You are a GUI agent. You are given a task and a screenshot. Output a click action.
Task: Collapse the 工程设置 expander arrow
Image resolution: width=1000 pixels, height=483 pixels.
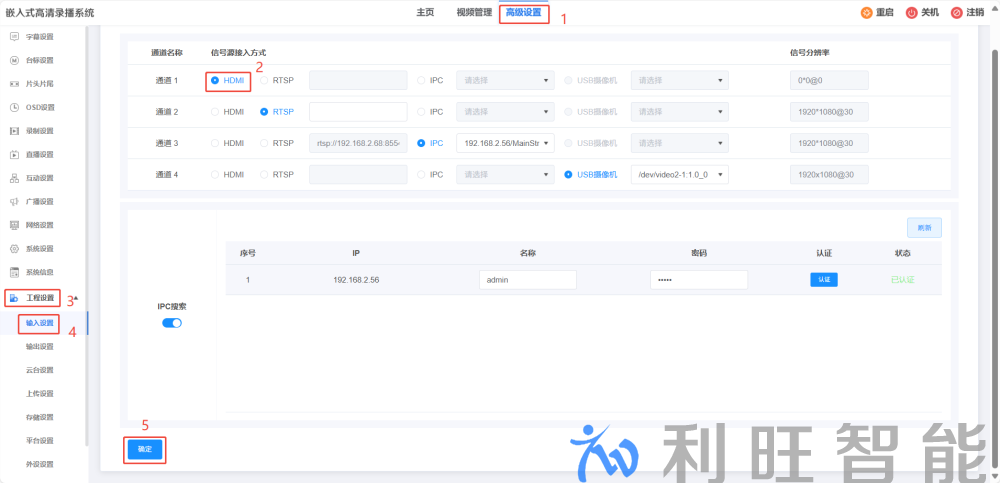point(77,298)
